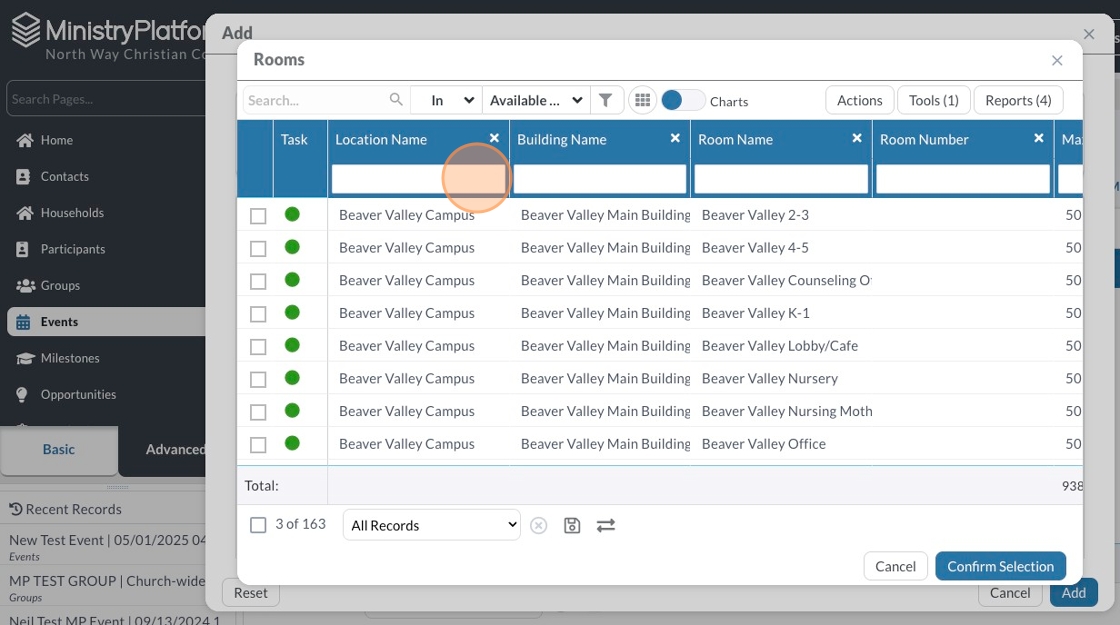The height and width of the screenshot is (625, 1120).
Task: Open the grid layout view icon
Action: coord(643,100)
